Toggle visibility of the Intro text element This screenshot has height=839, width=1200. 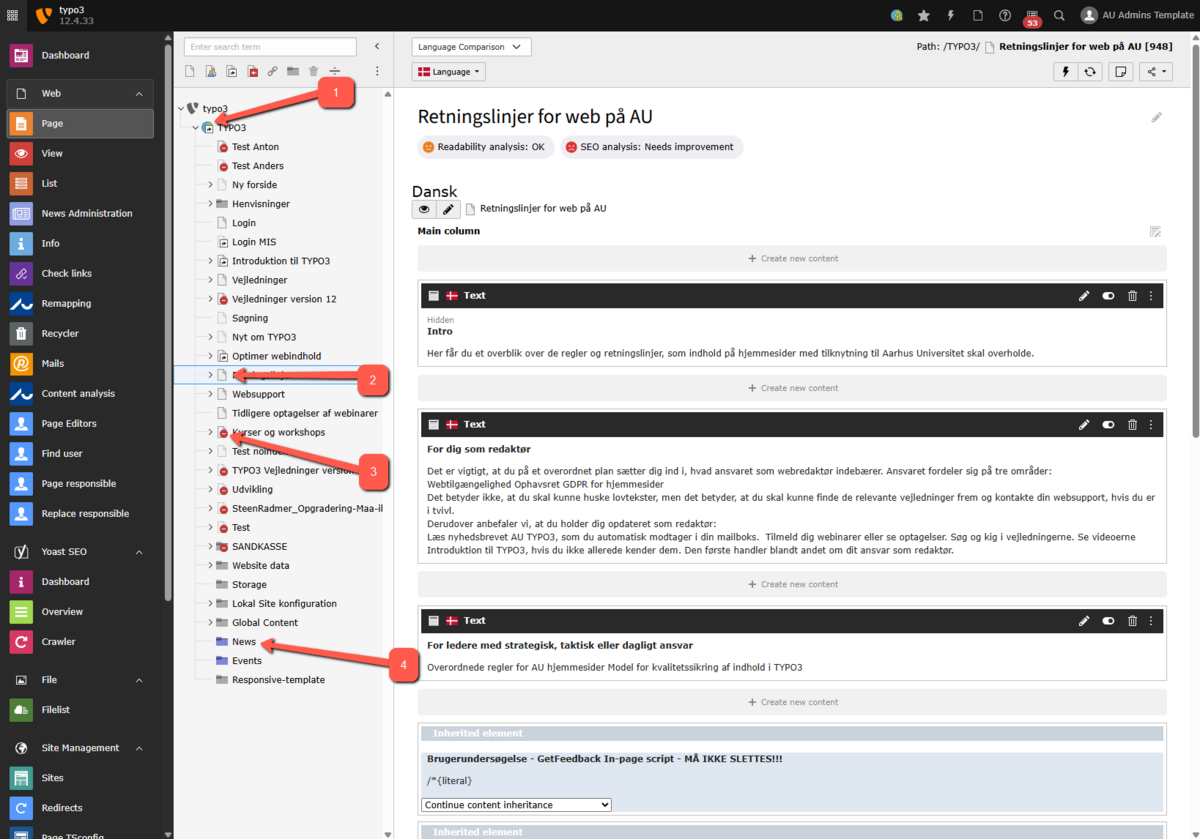(1108, 295)
